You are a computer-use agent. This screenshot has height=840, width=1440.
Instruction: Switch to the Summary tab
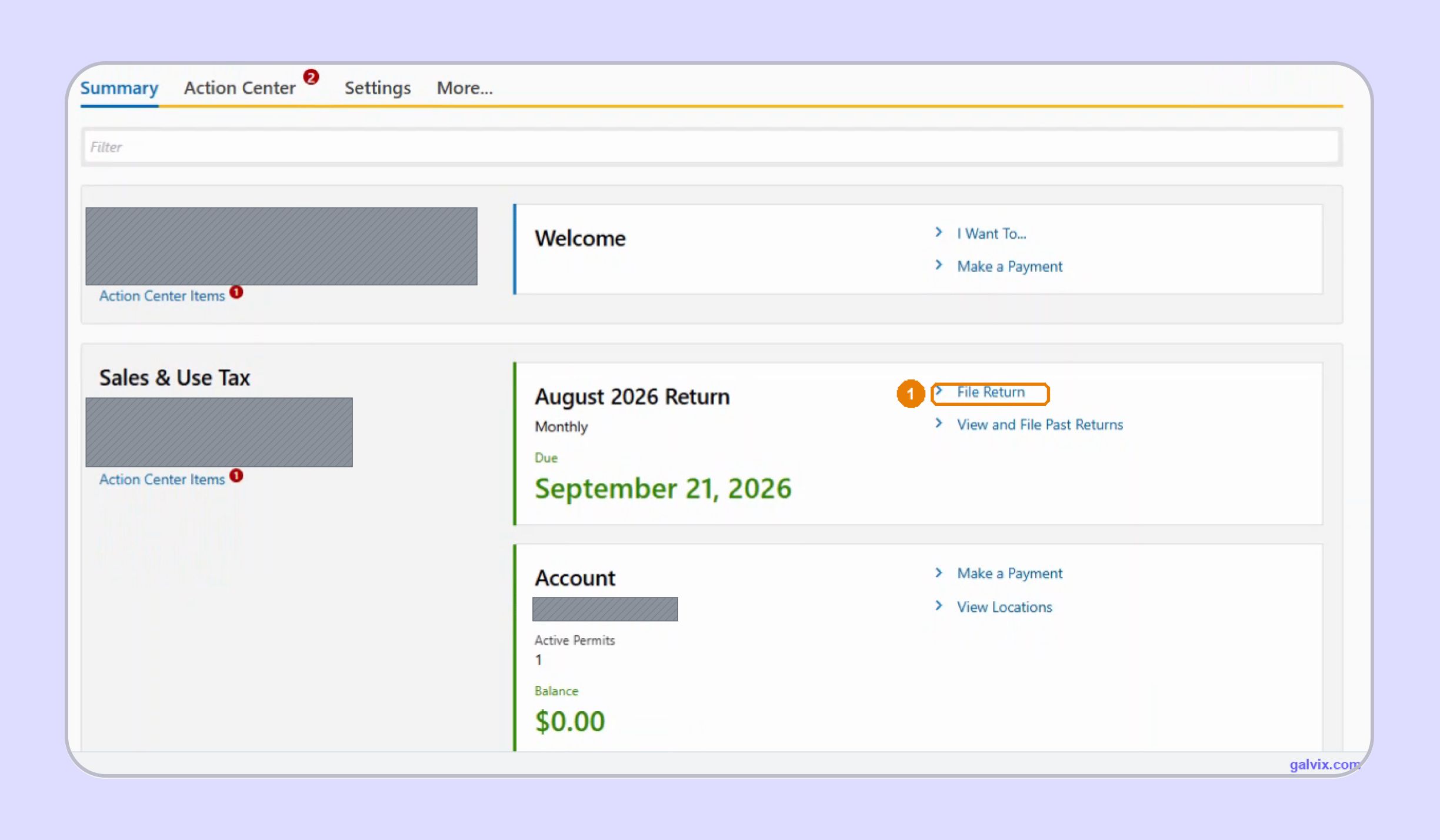click(119, 88)
